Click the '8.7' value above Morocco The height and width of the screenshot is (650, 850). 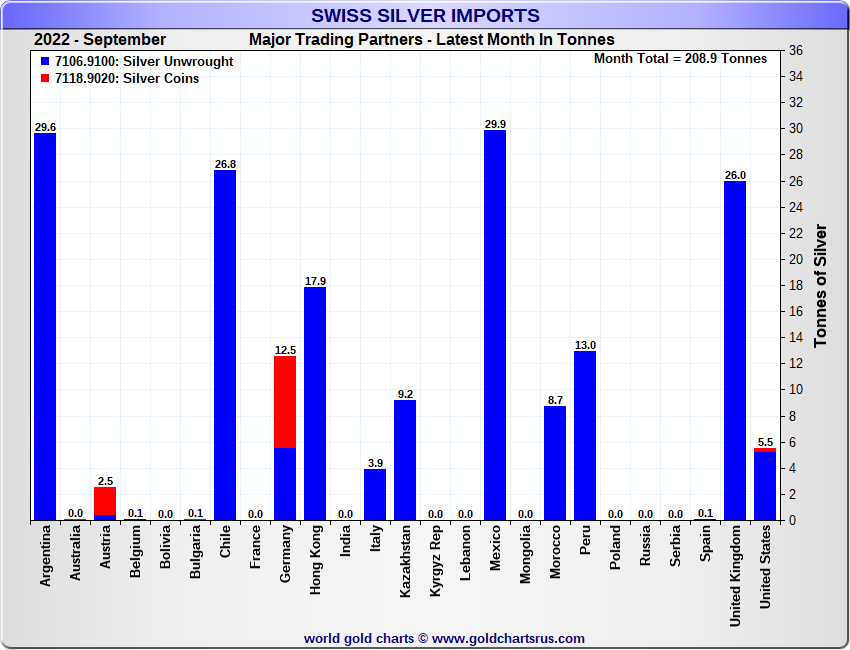coord(555,400)
